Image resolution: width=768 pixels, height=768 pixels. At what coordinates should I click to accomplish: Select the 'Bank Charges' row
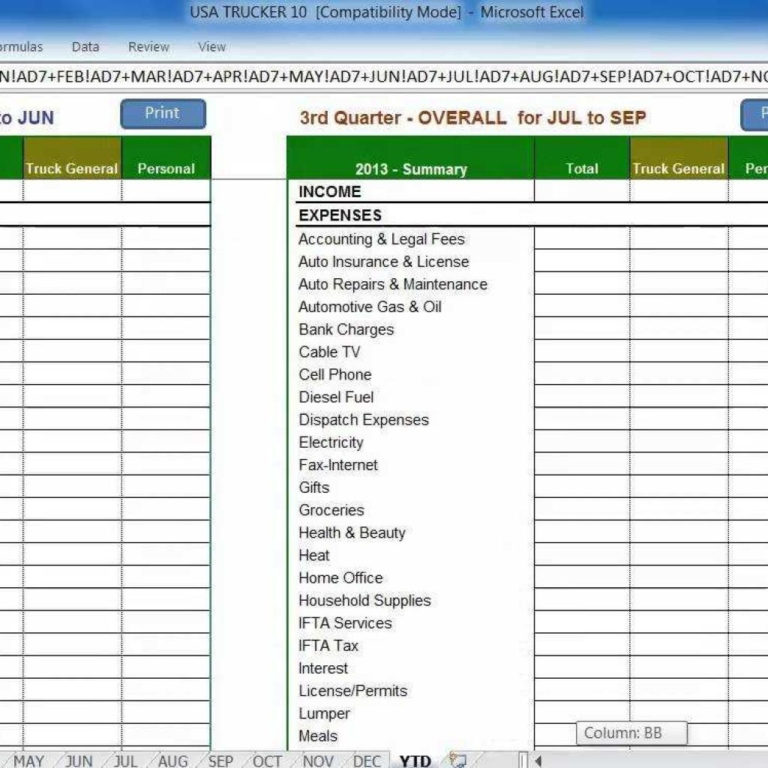346,329
